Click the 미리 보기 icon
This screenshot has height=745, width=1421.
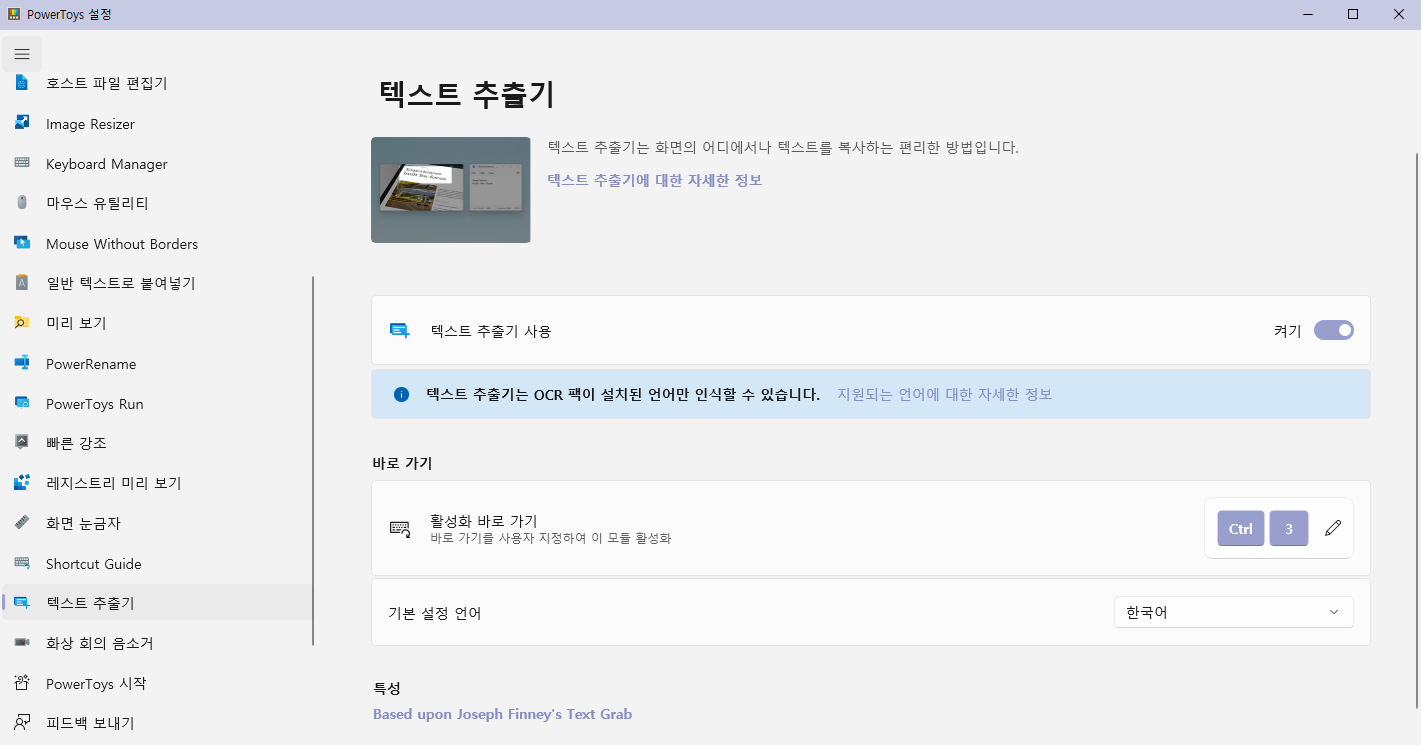[22, 323]
